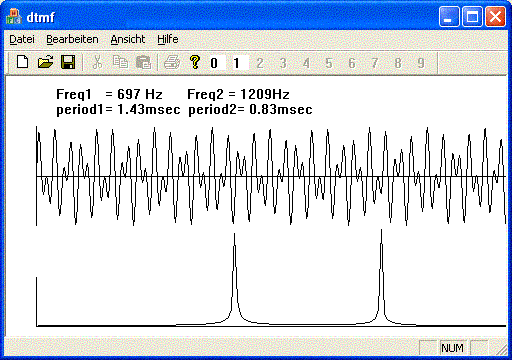
Task: Click the Copy icon in toolbar
Action: coord(120,62)
